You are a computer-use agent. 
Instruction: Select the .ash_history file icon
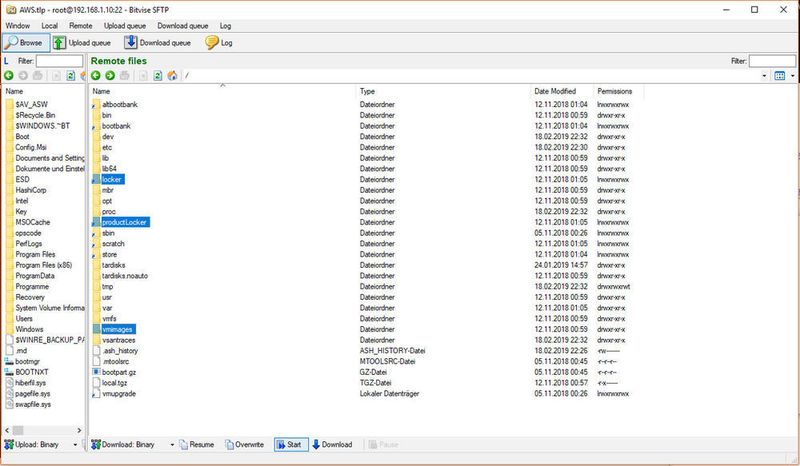[x=96, y=351]
